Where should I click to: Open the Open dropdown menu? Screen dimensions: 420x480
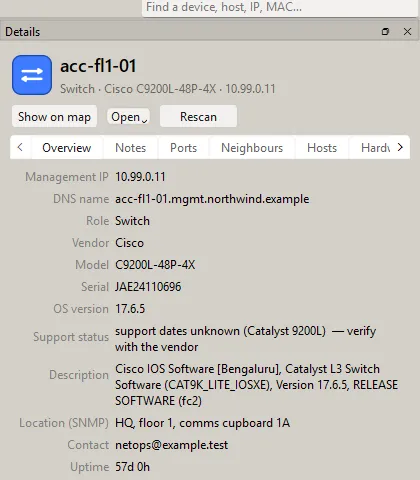(x=129, y=117)
